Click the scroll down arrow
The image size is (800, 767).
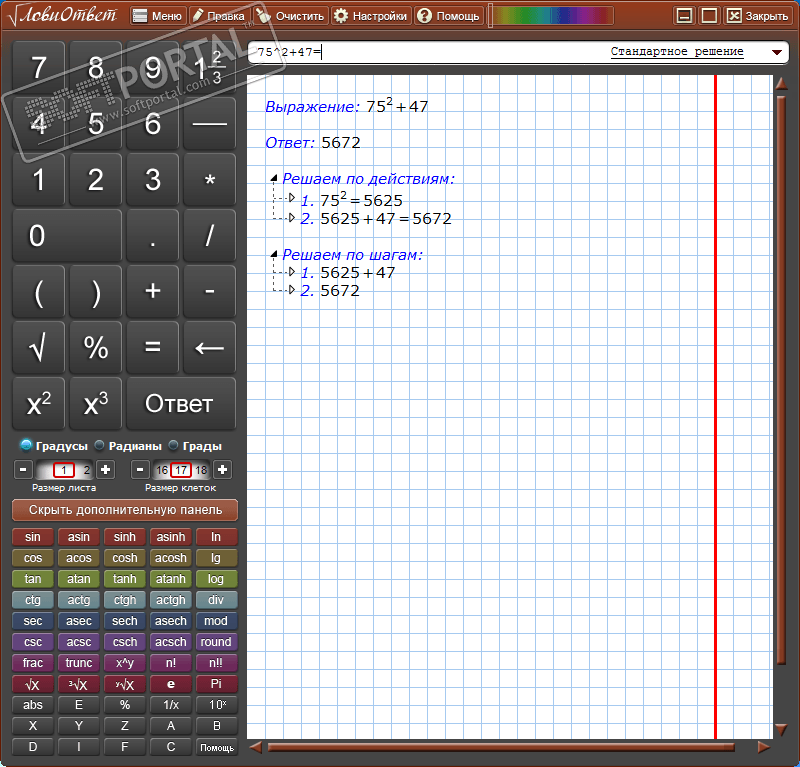(781, 730)
